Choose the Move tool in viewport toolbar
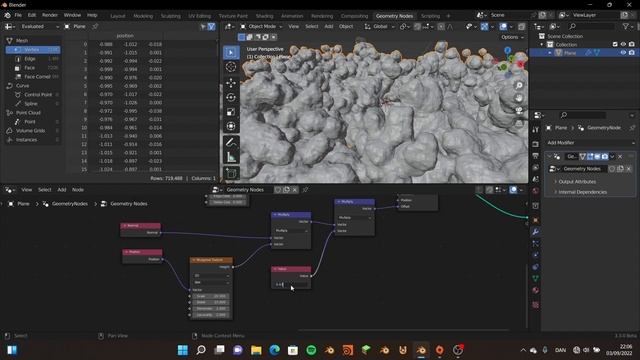This screenshot has height=360, width=640. click(231, 83)
